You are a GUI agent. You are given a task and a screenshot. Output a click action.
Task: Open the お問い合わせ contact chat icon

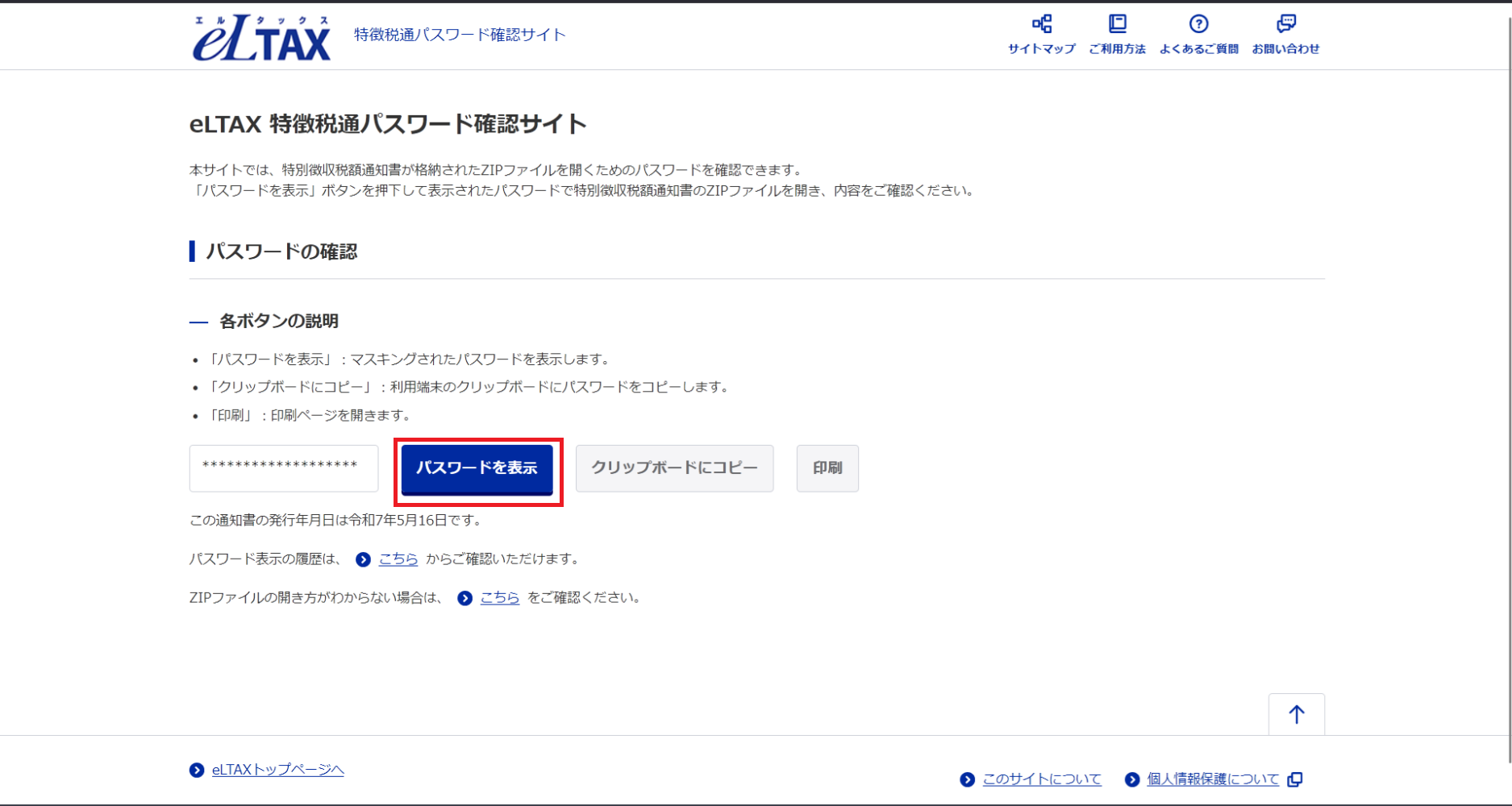[x=1286, y=24]
